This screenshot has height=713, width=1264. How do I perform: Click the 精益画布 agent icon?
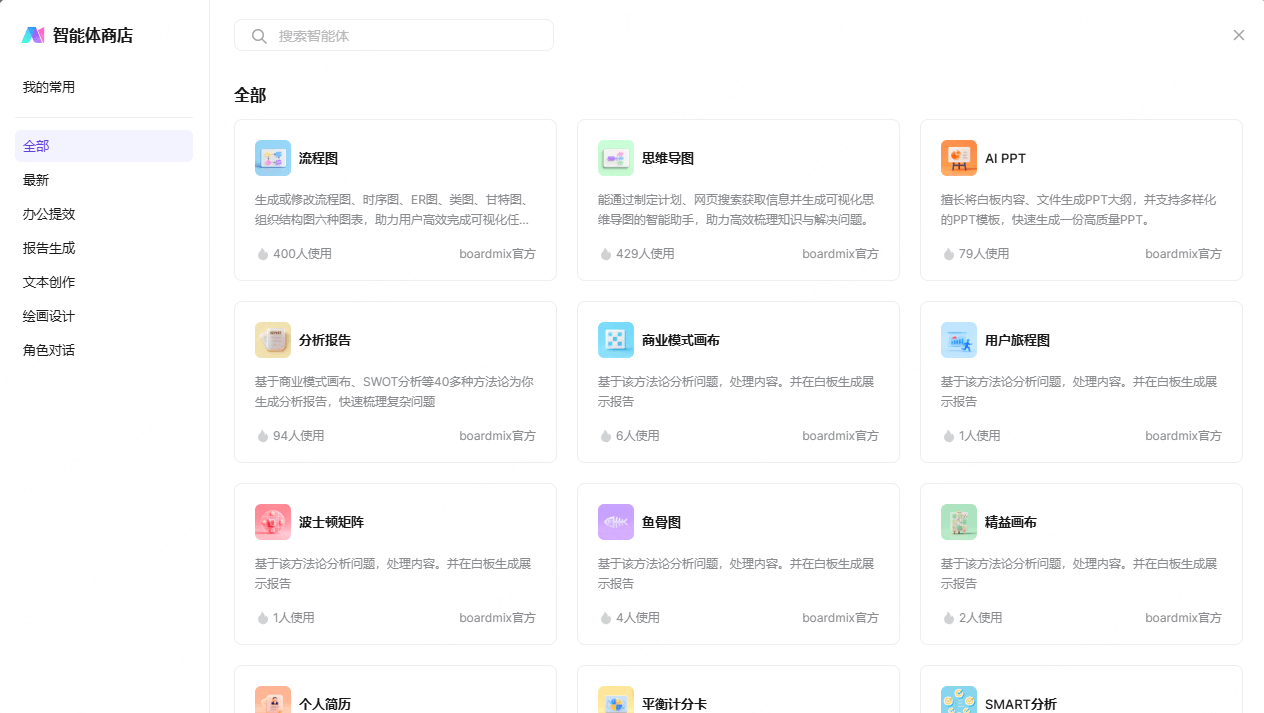coord(958,521)
